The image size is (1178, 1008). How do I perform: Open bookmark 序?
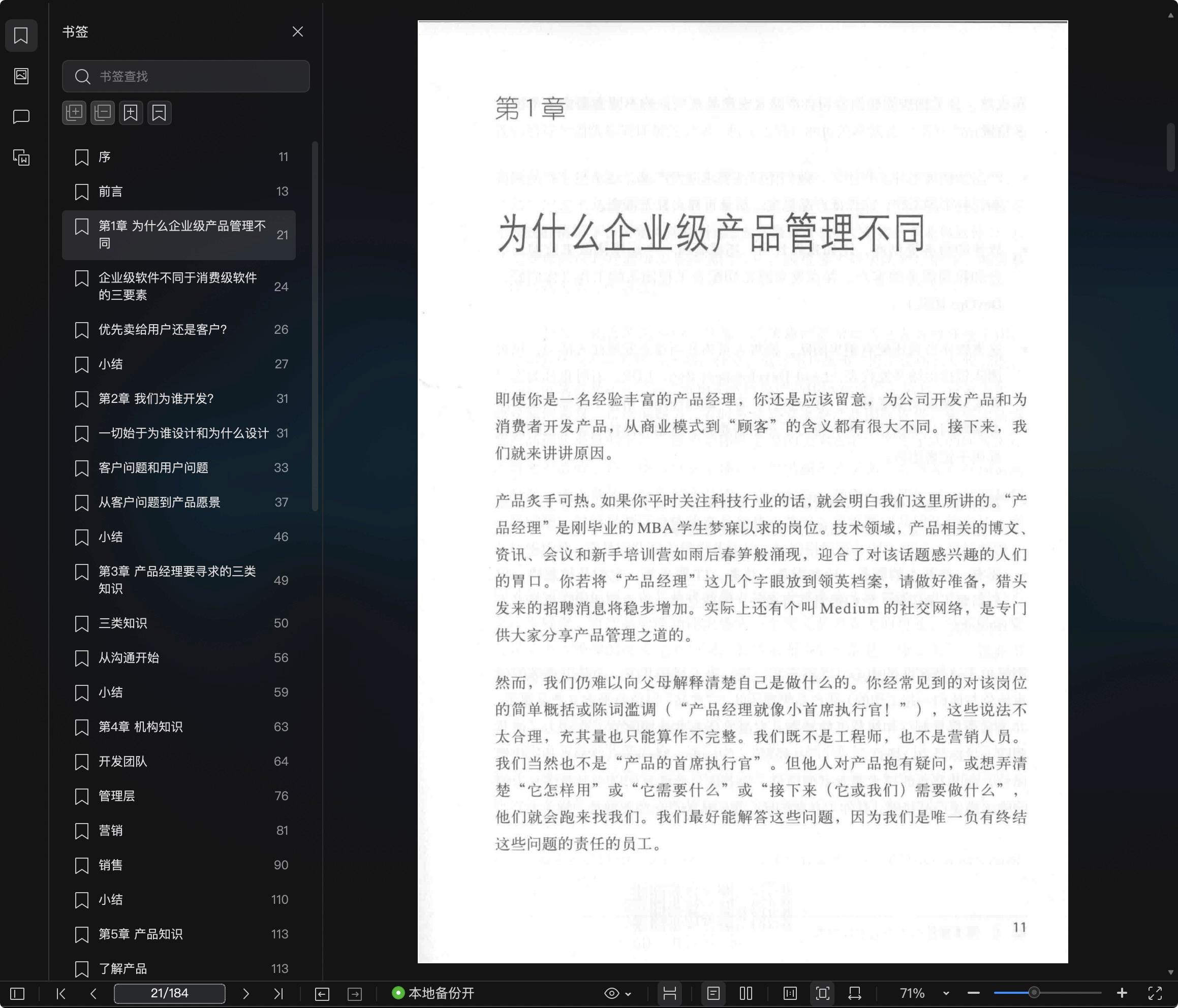(x=178, y=157)
